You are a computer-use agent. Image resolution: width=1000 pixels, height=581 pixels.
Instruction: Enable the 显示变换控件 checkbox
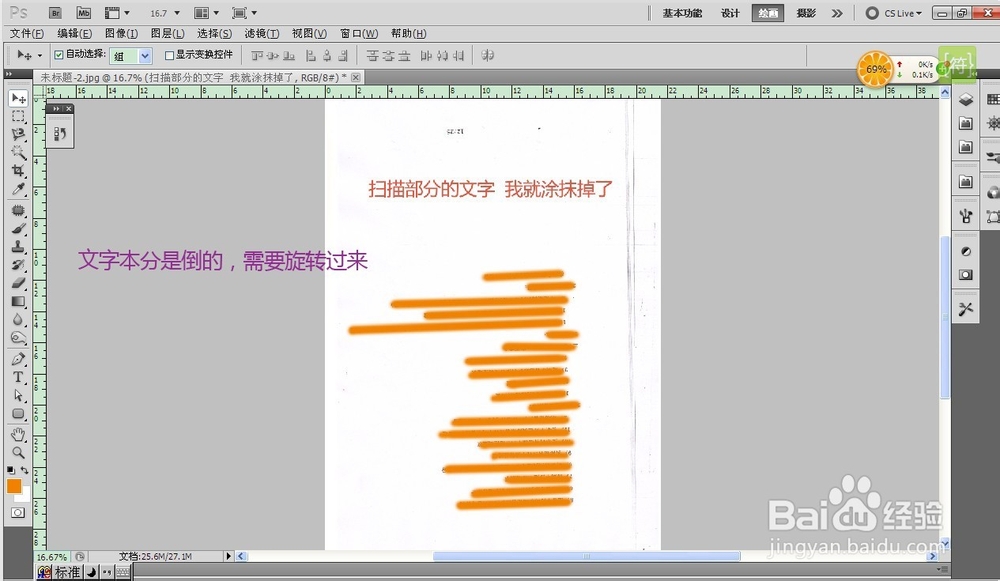pos(169,55)
